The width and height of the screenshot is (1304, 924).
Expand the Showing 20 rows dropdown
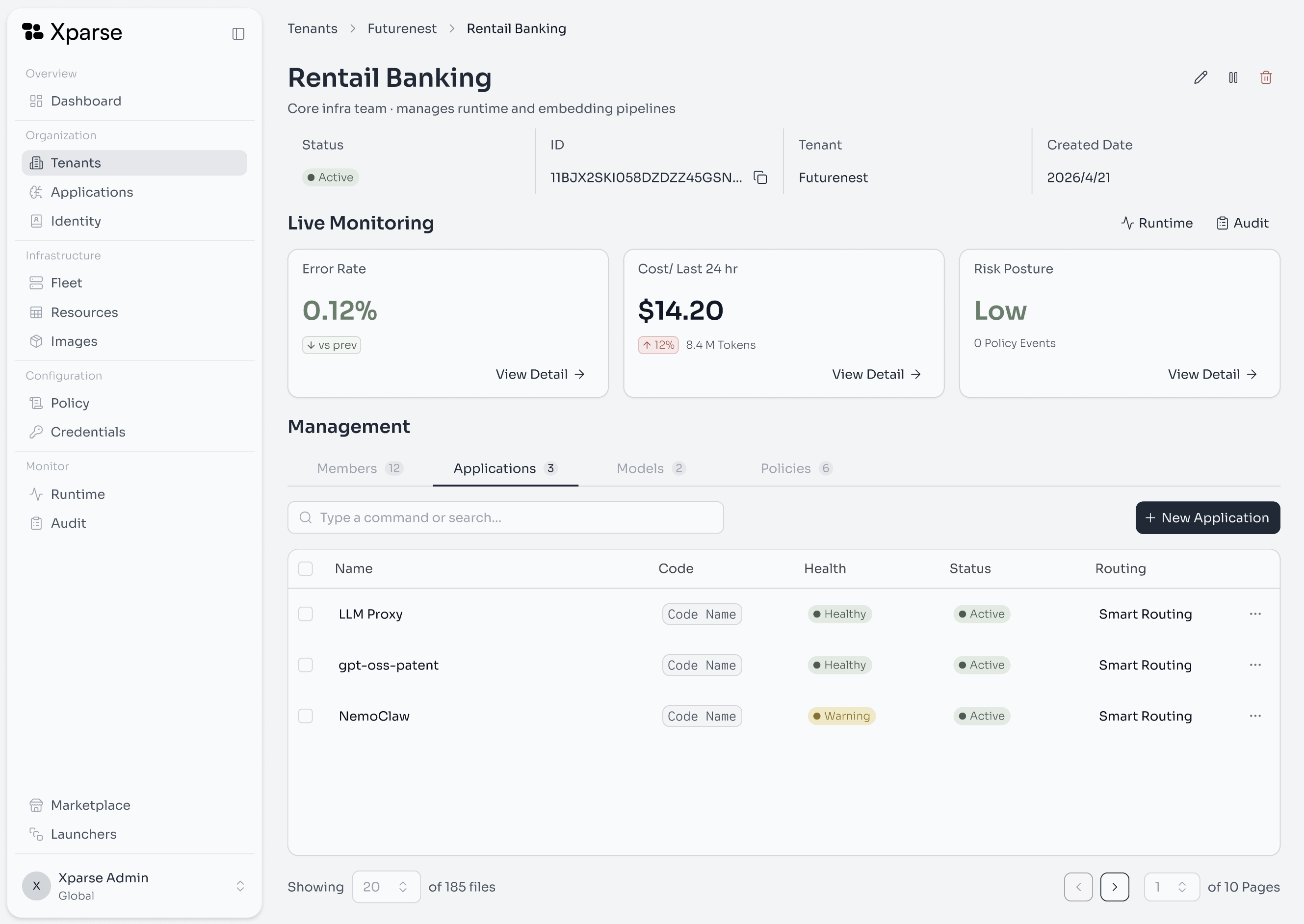(x=386, y=887)
